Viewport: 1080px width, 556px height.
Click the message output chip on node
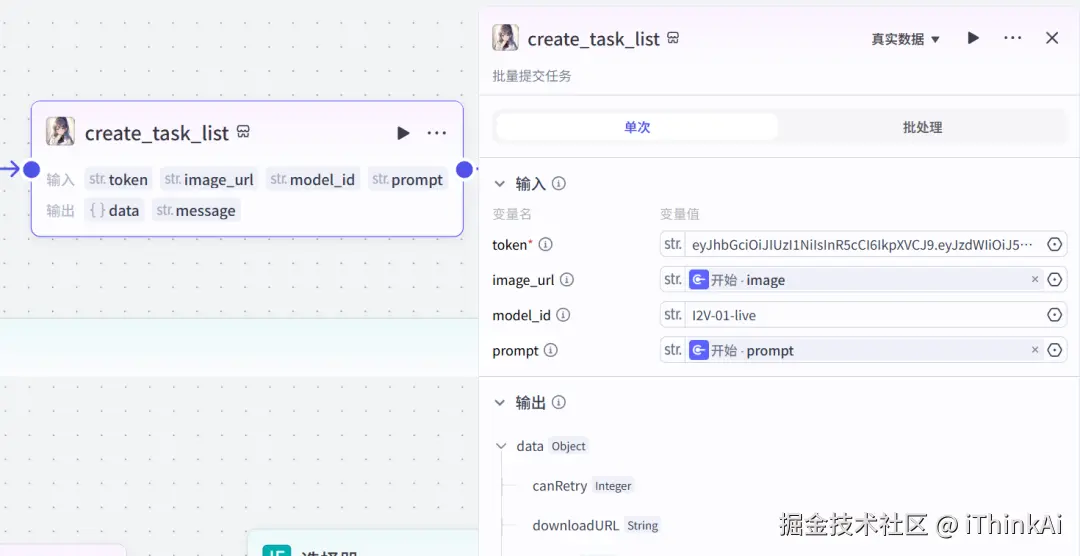[x=196, y=210]
